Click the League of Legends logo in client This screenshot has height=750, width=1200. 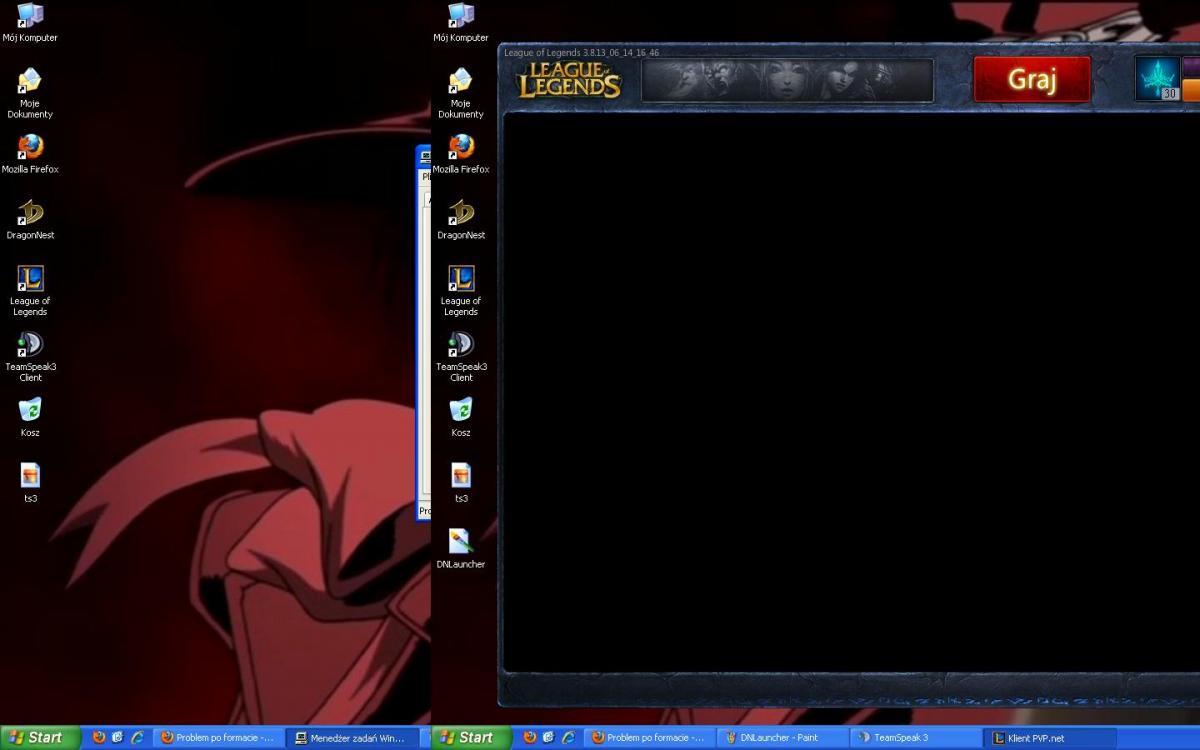(568, 79)
